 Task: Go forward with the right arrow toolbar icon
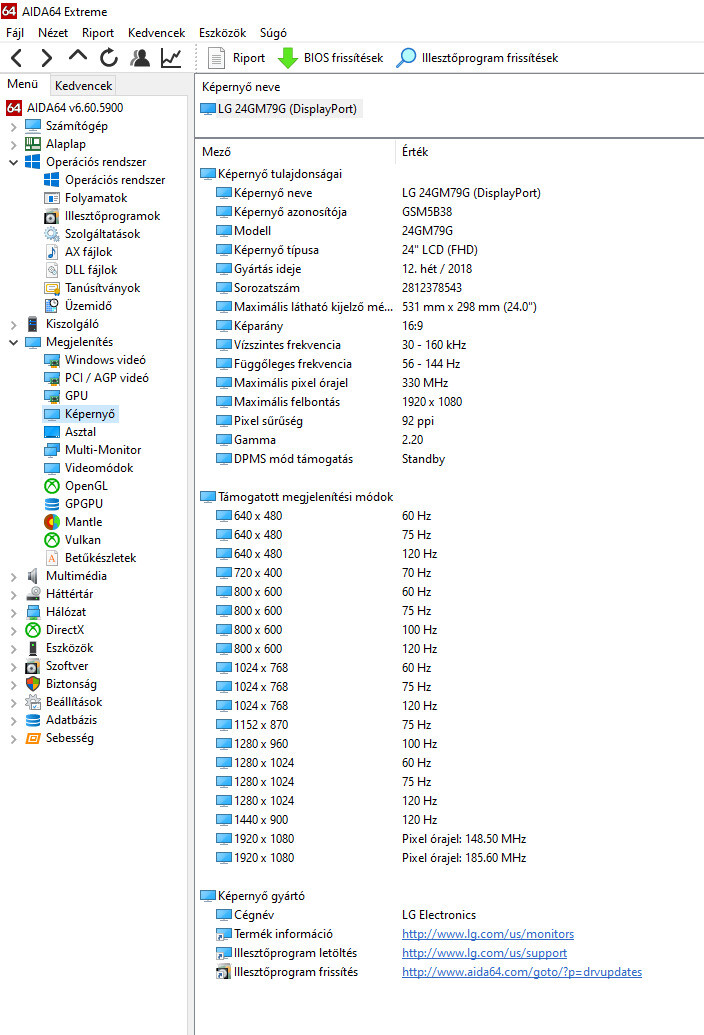(x=46, y=58)
